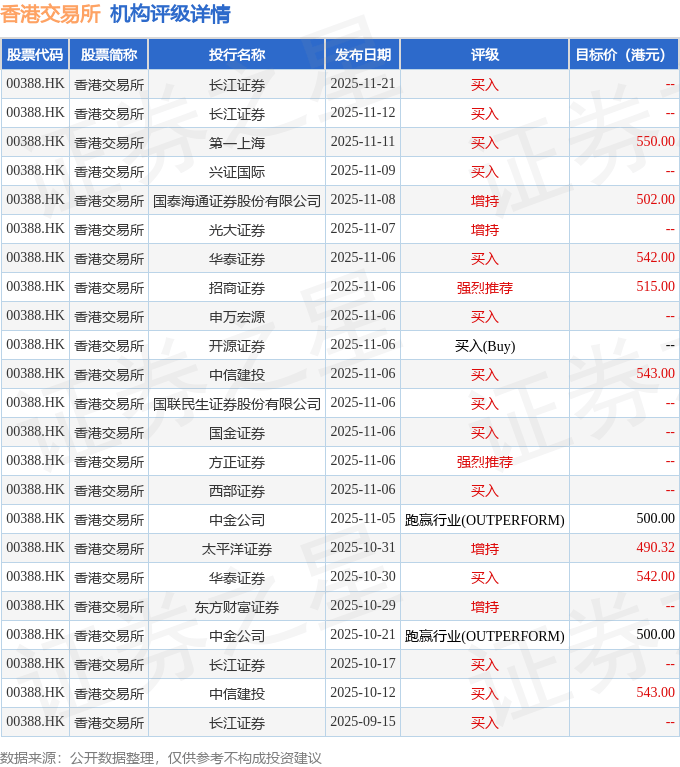The height and width of the screenshot is (767, 680).
Task: Select the 方正证券 broker cell
Action: coord(237,462)
